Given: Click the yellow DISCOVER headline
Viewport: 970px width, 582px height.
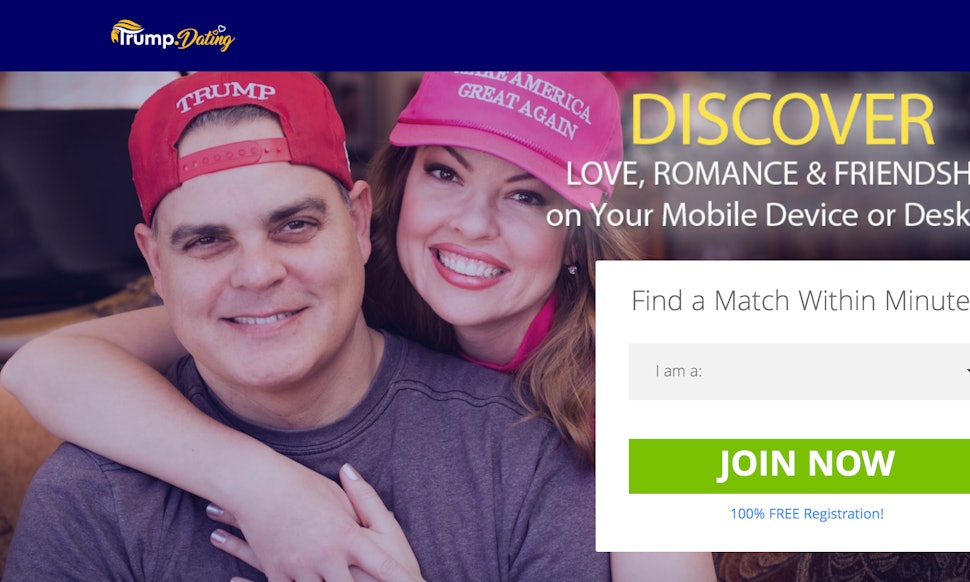Looking at the screenshot, I should point(781,120).
